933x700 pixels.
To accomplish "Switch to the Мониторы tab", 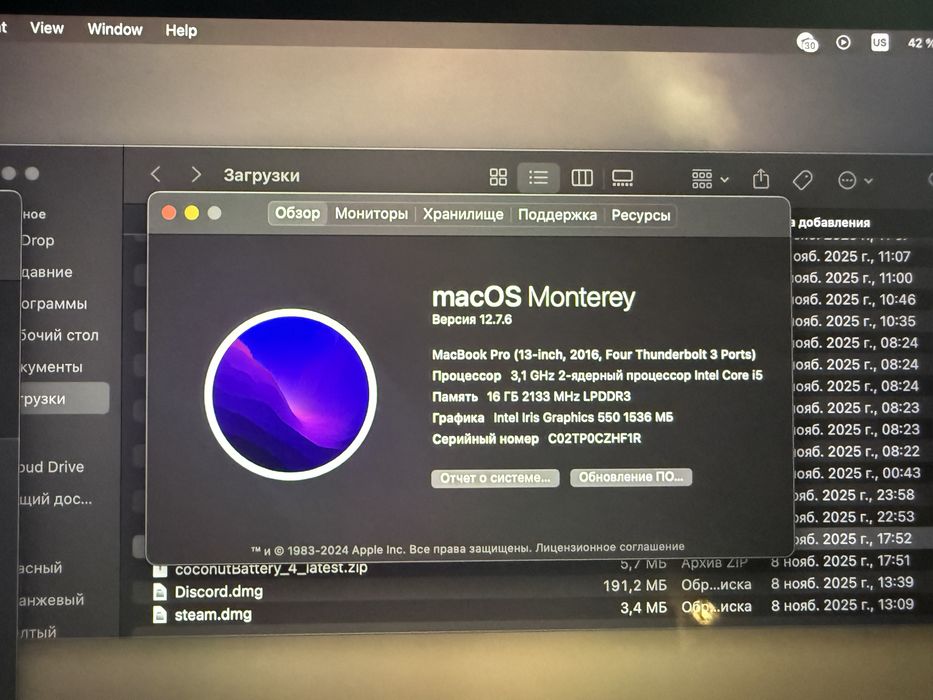I will [371, 214].
